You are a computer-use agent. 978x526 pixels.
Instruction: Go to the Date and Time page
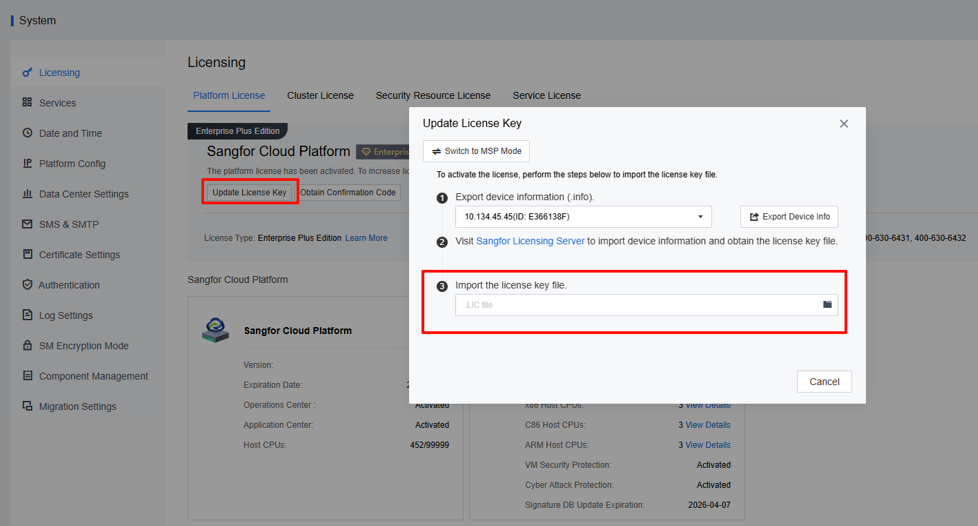click(x=70, y=134)
